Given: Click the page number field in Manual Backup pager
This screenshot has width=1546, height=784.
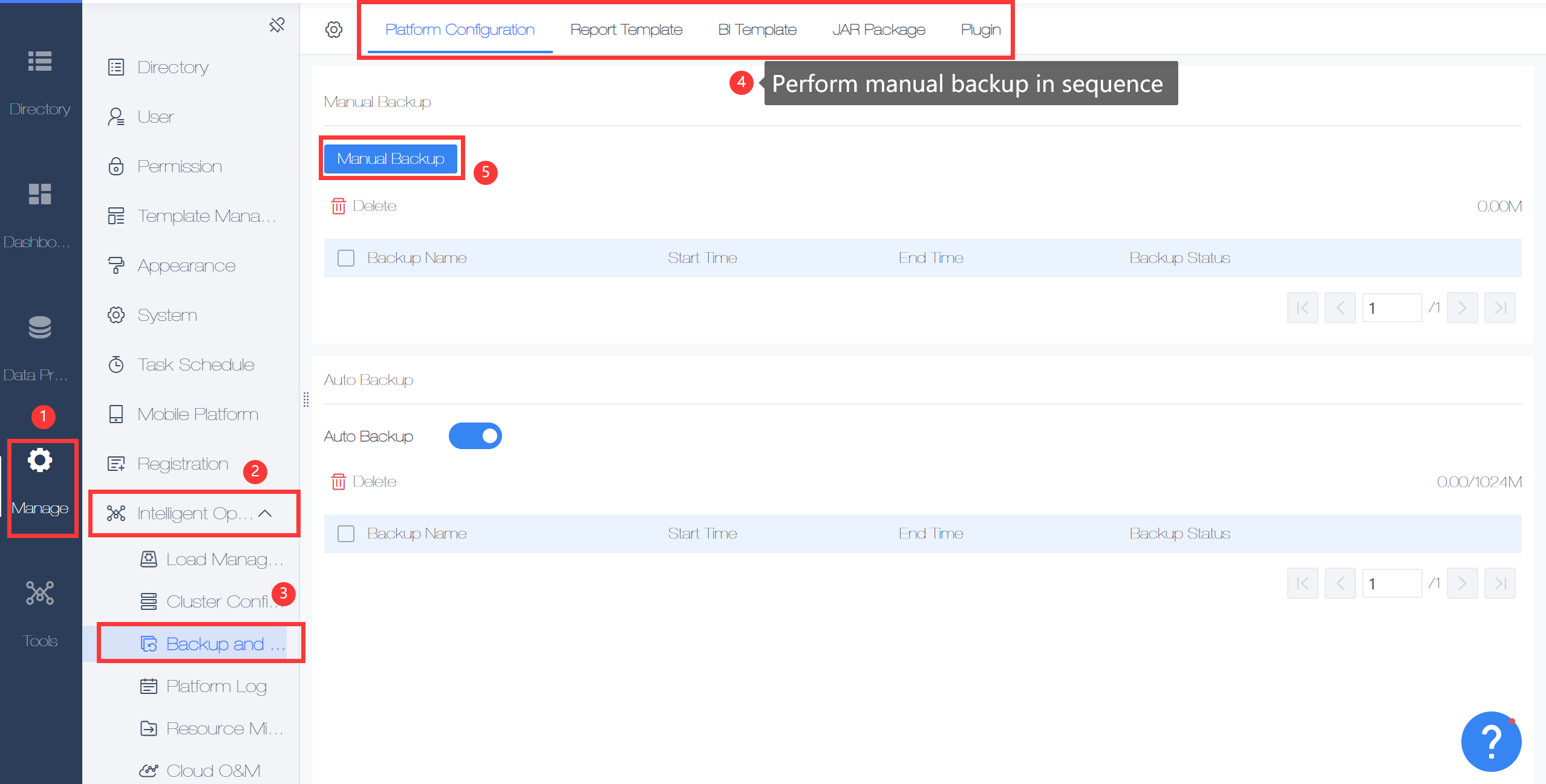Looking at the screenshot, I should coord(1392,308).
